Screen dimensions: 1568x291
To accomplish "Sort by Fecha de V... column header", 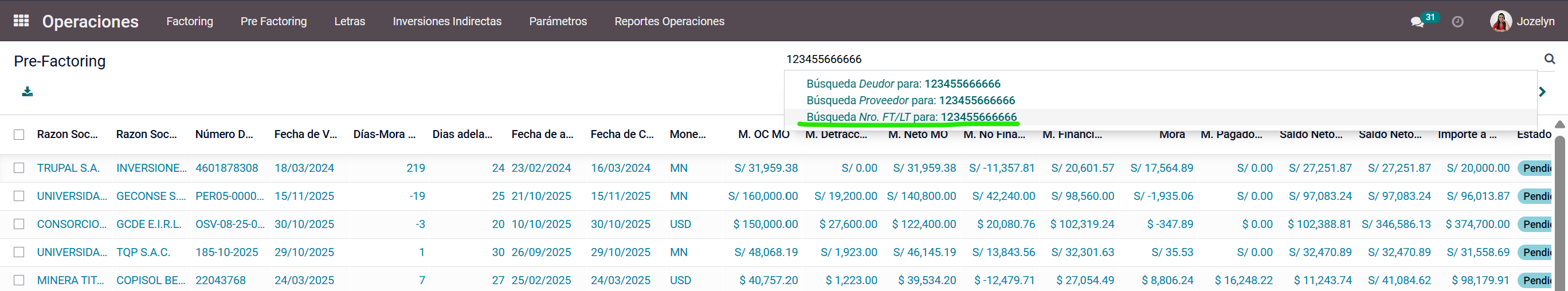I will (x=305, y=135).
